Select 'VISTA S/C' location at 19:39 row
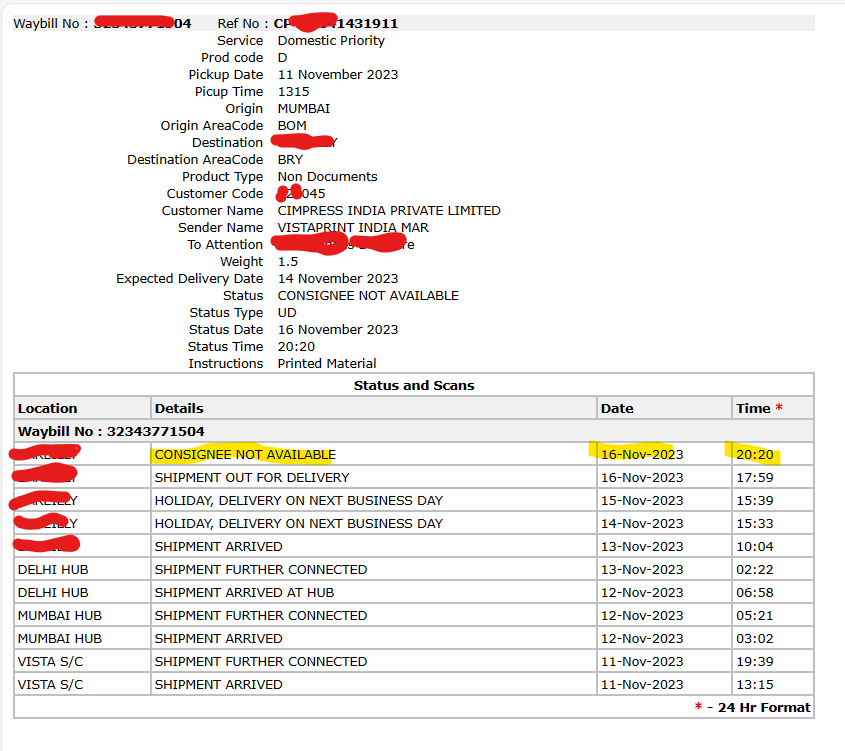 (x=50, y=662)
